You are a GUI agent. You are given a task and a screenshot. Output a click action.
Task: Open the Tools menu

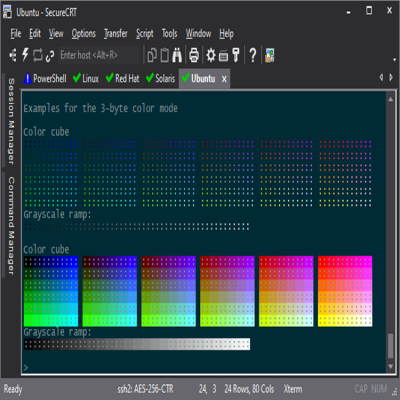coord(169,34)
